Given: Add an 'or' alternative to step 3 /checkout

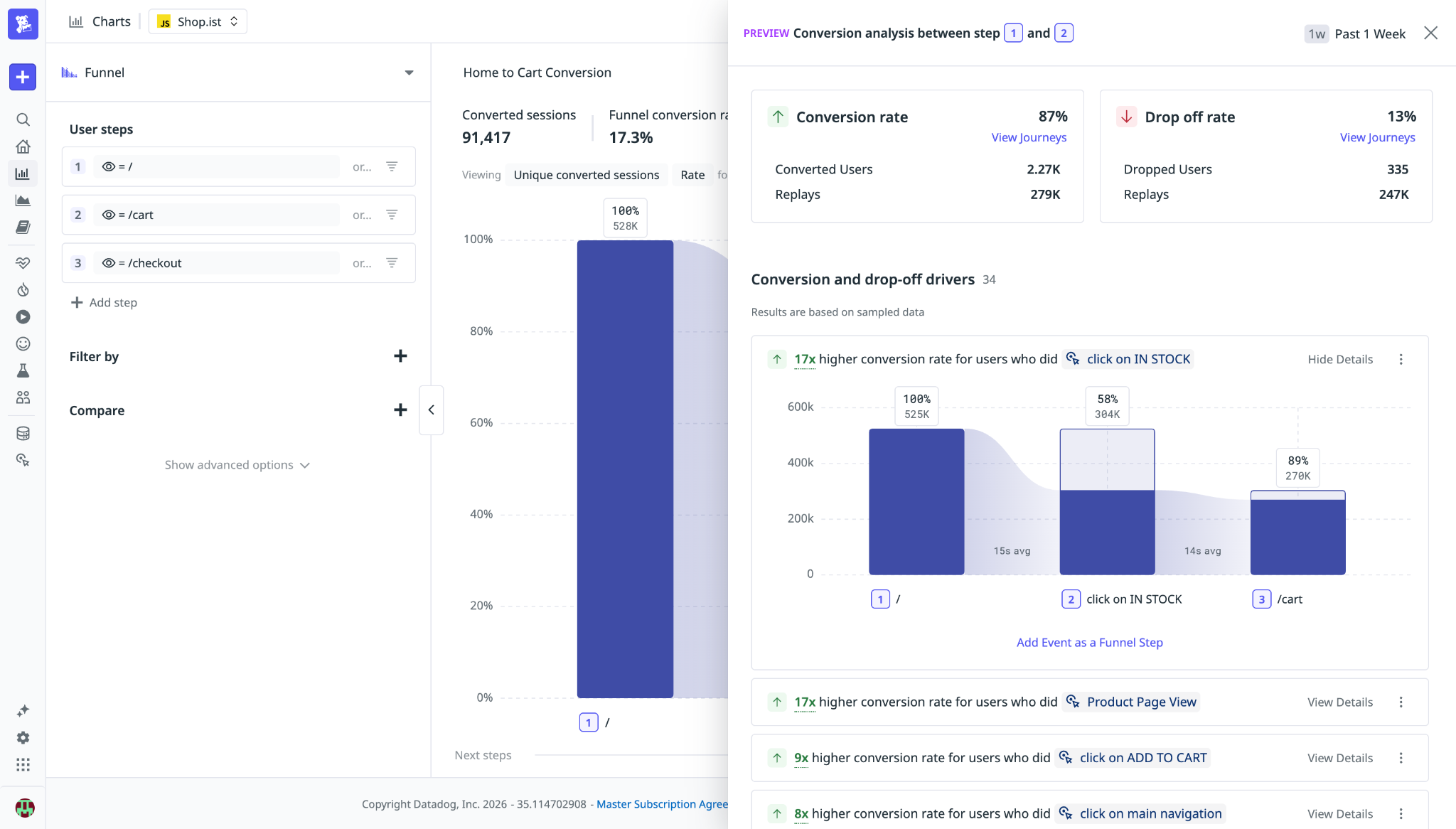Looking at the screenshot, I should coord(362,263).
